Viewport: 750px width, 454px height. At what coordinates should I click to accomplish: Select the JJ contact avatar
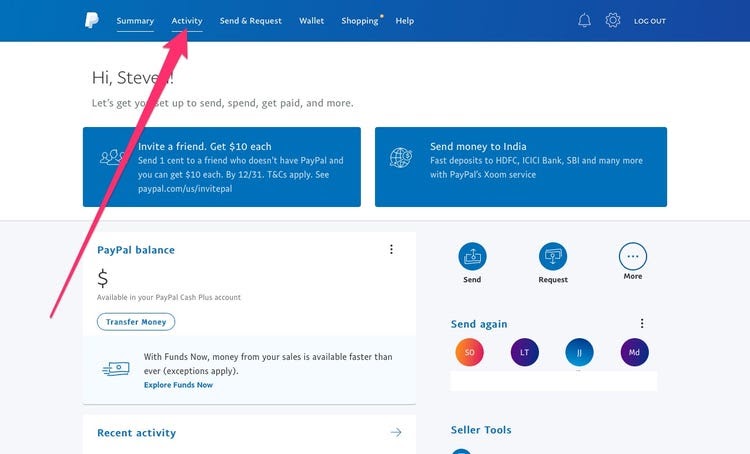[x=579, y=352]
